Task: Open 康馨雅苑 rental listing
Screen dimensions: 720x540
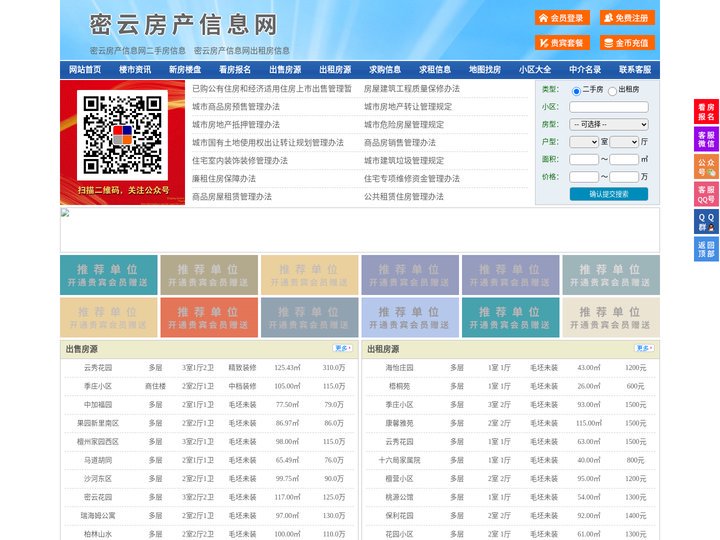Action: [399, 423]
